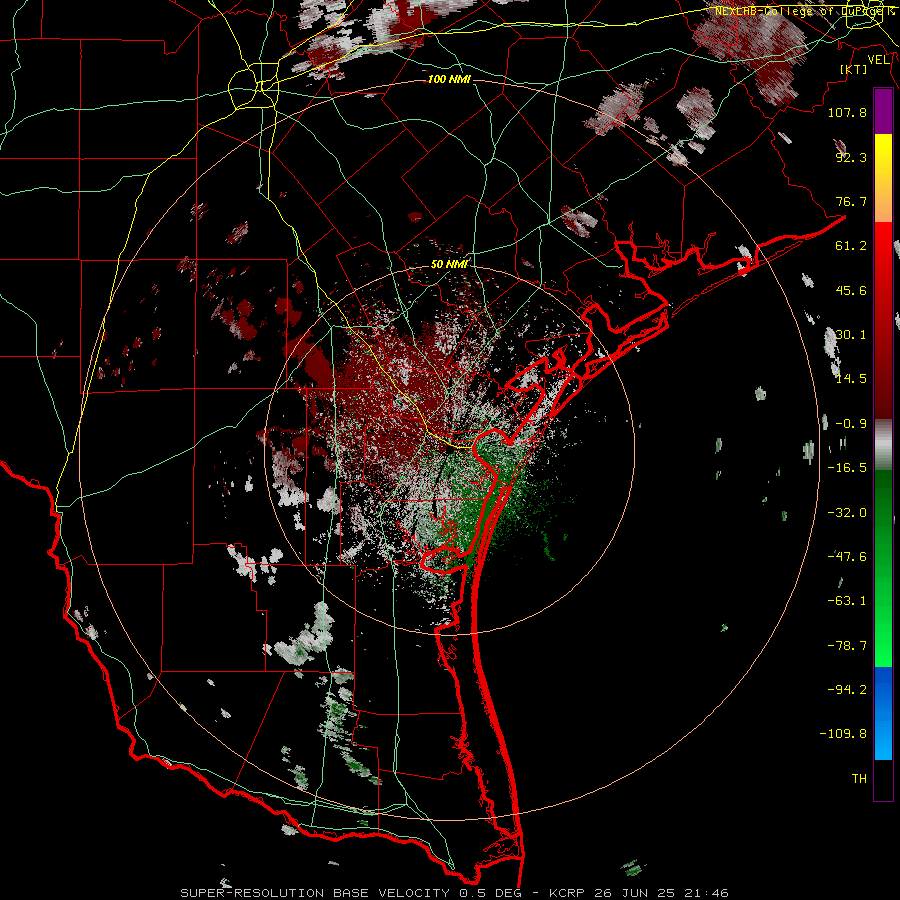Click the 61.2 velocity scale value
This screenshot has height=900, width=900.
click(x=851, y=246)
